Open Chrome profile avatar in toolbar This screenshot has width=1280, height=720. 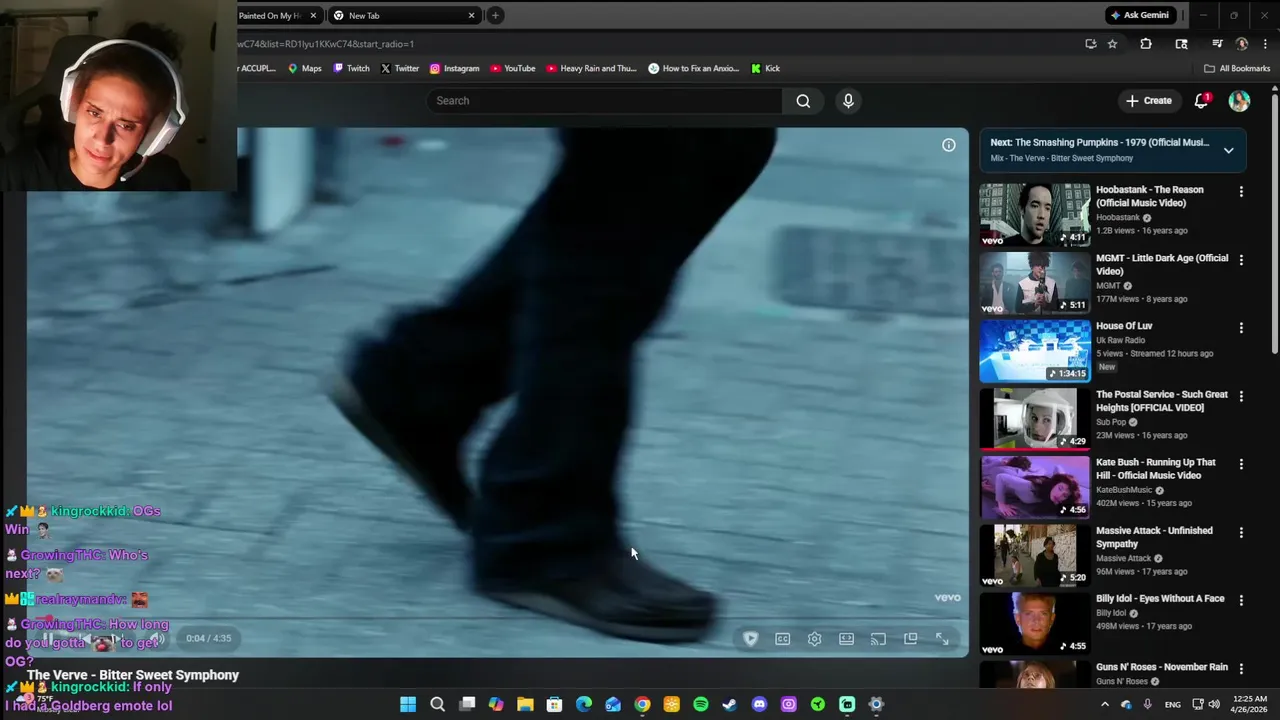pos(1242,44)
